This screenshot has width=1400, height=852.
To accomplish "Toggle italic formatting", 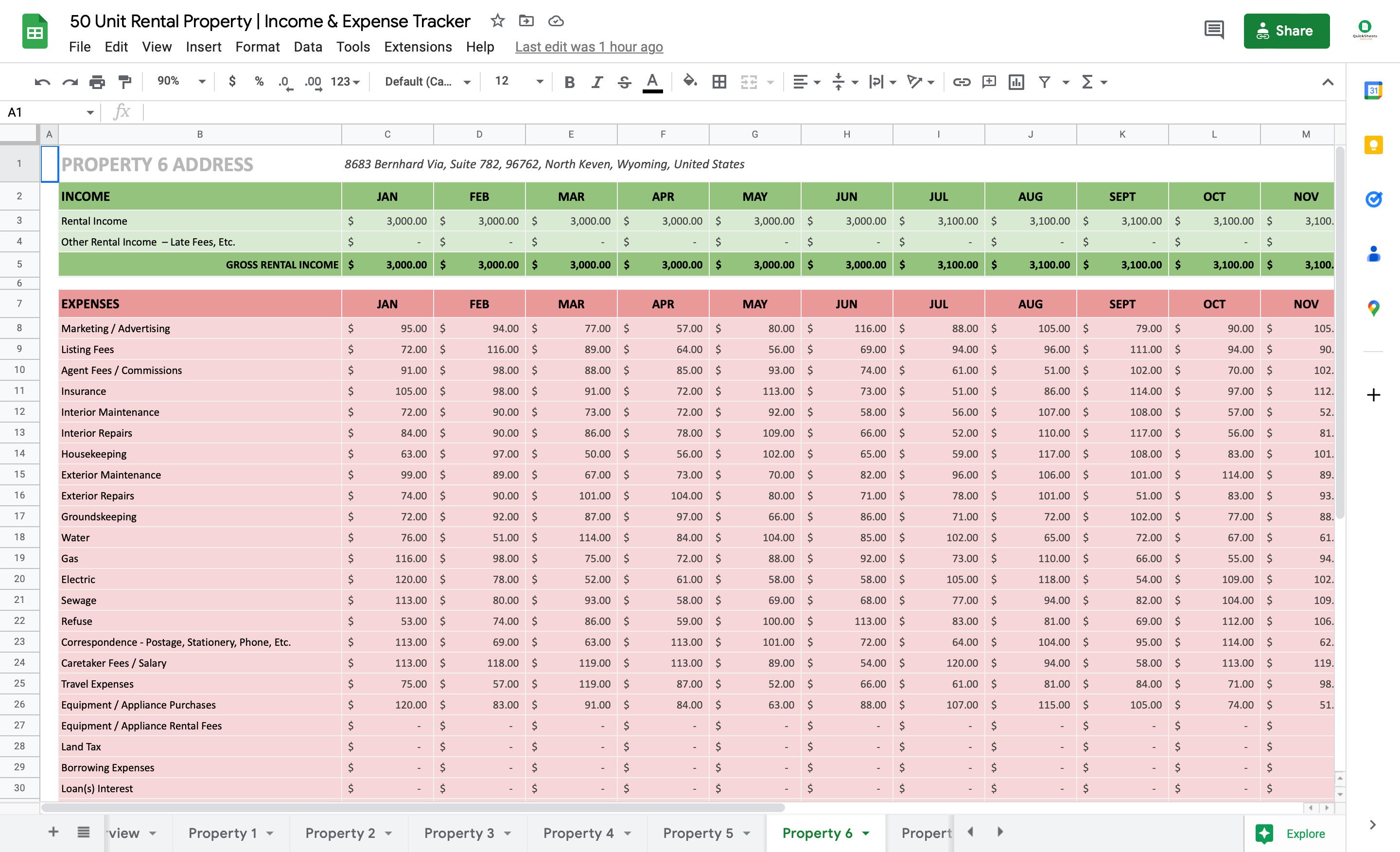I will click(596, 82).
